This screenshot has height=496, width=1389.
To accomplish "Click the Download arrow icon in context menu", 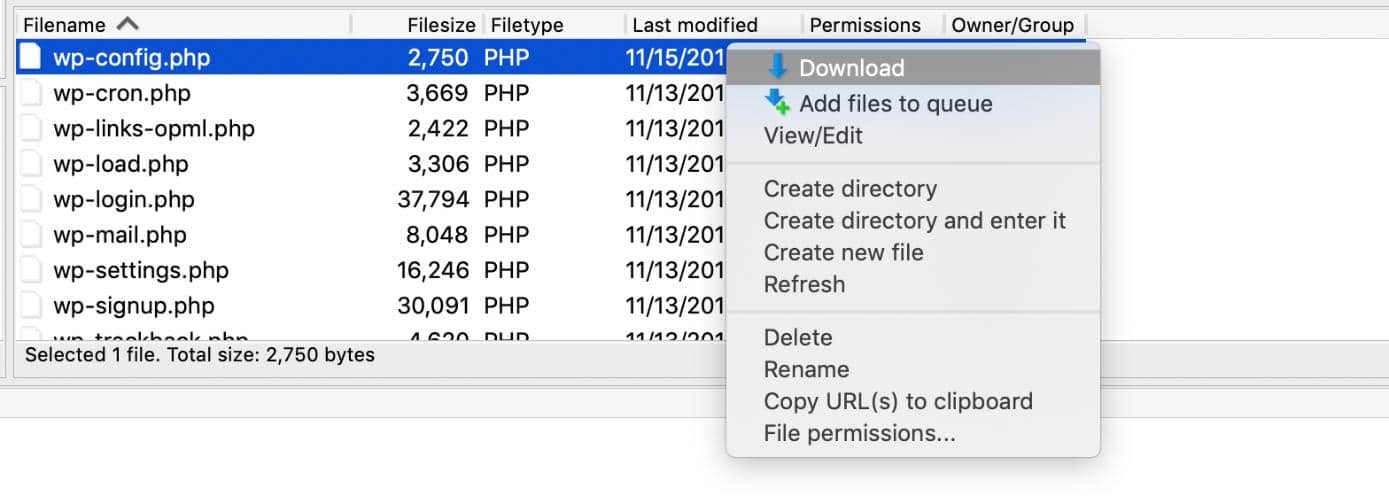I will pos(777,67).
